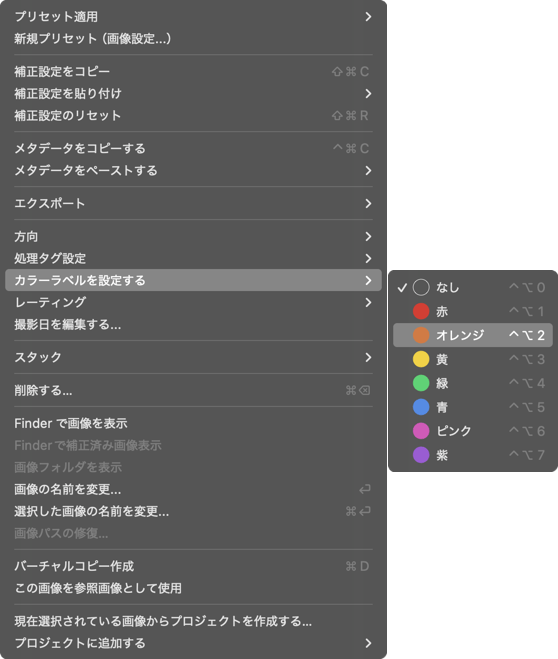Screen dimensions: 558x659
Task: Select the red color label swatch
Action: click(x=421, y=311)
